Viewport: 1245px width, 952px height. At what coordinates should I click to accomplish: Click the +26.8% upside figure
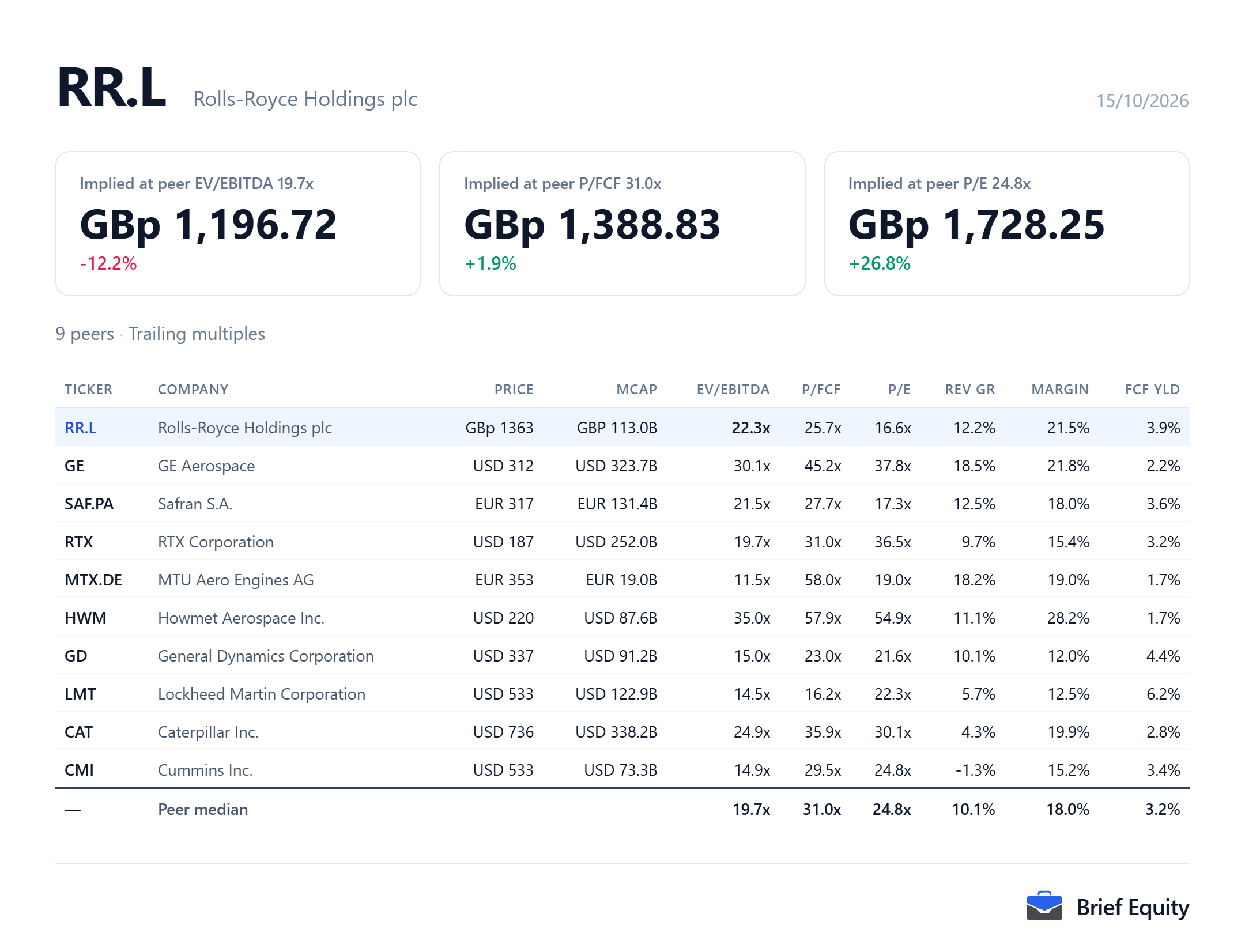pyautogui.click(x=880, y=263)
